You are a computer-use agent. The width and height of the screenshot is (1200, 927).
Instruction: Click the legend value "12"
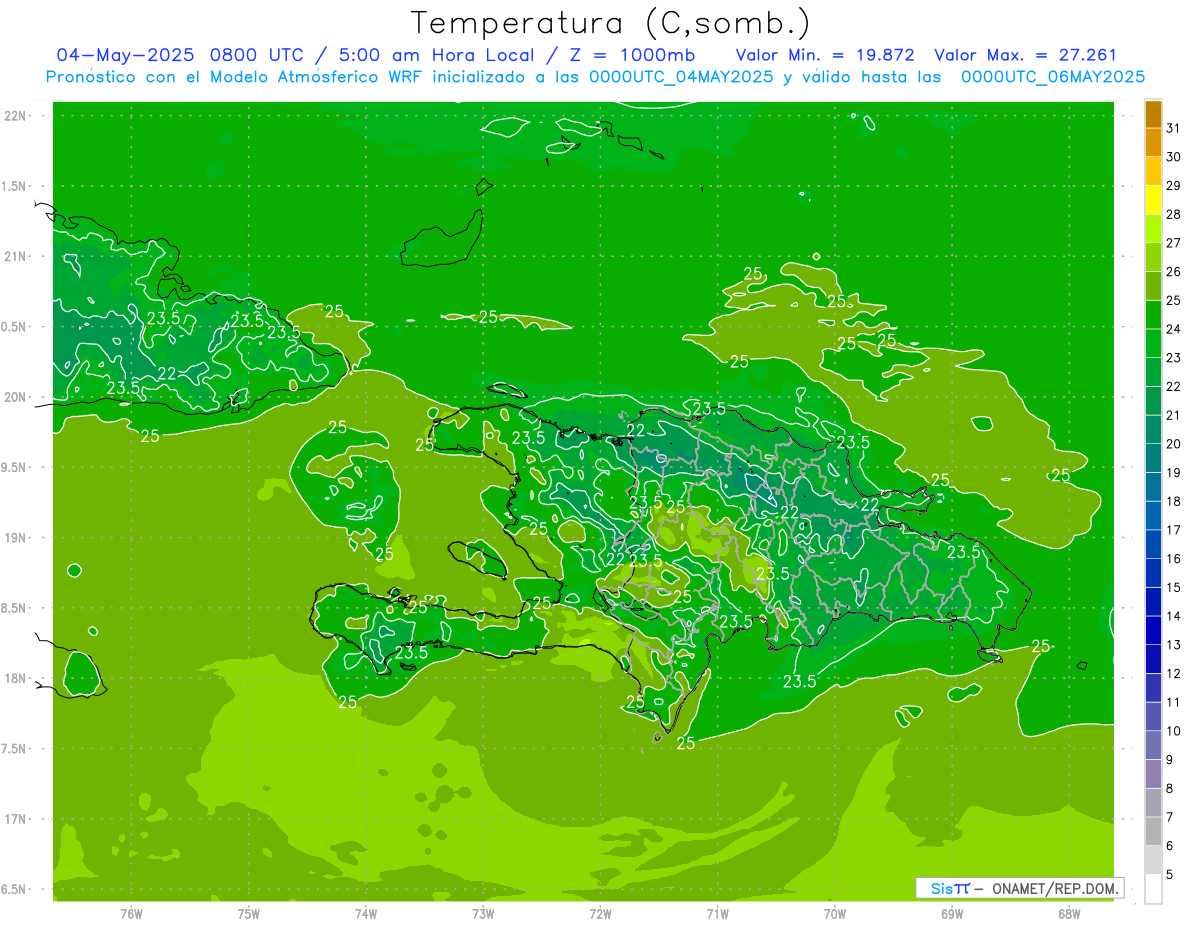click(x=1173, y=674)
